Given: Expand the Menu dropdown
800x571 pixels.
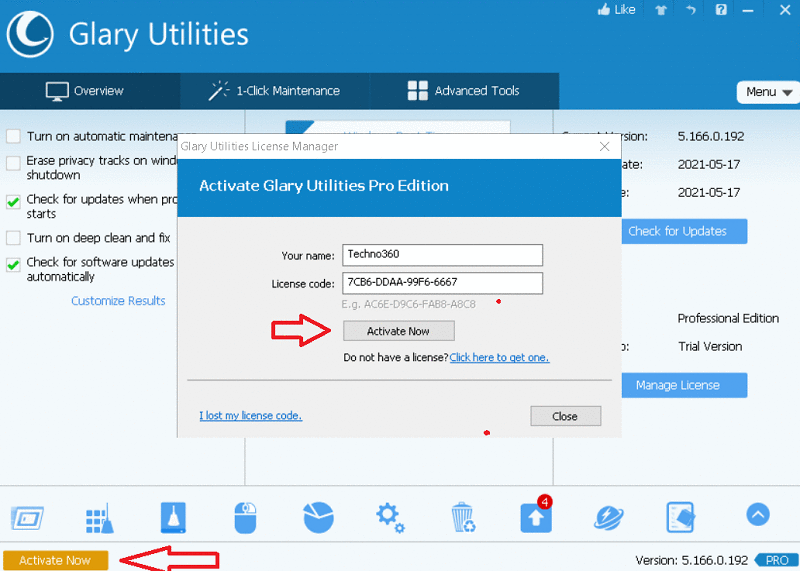Looking at the screenshot, I should click(x=767, y=92).
